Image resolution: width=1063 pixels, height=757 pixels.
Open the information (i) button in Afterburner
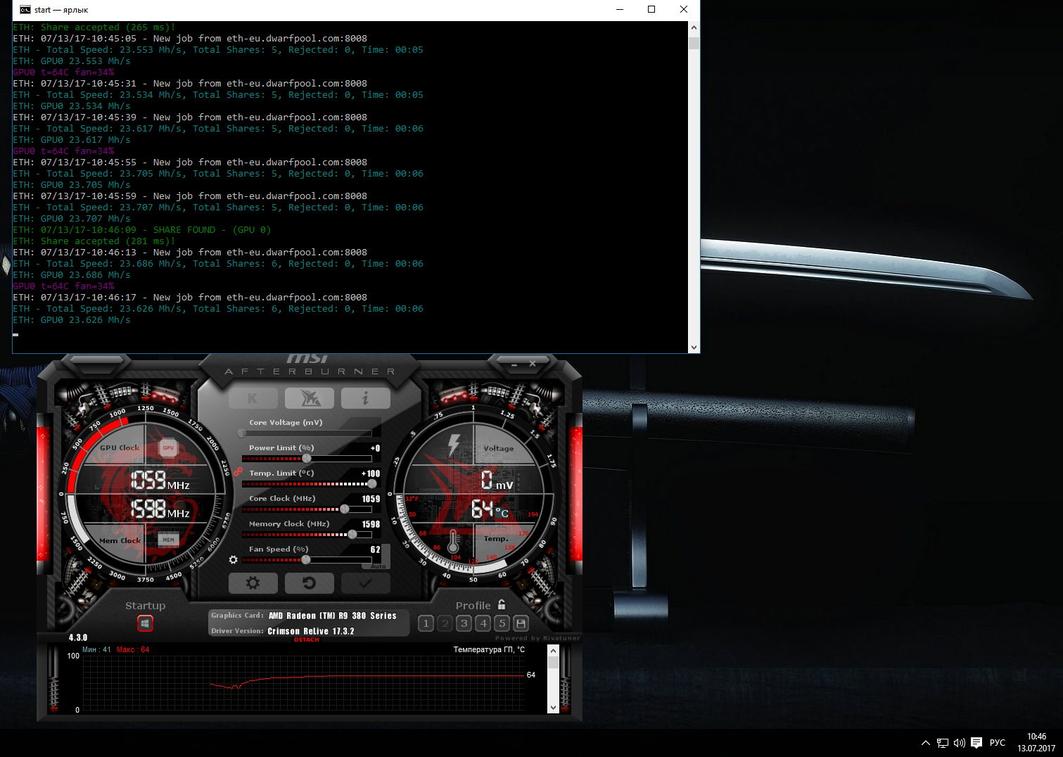pyautogui.click(x=365, y=398)
